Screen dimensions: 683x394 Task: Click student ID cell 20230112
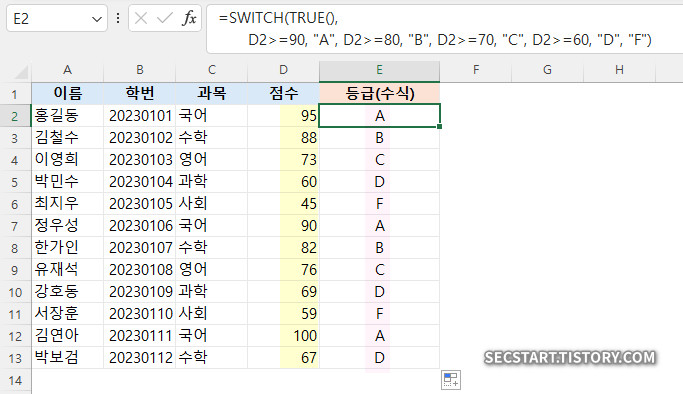[139, 357]
